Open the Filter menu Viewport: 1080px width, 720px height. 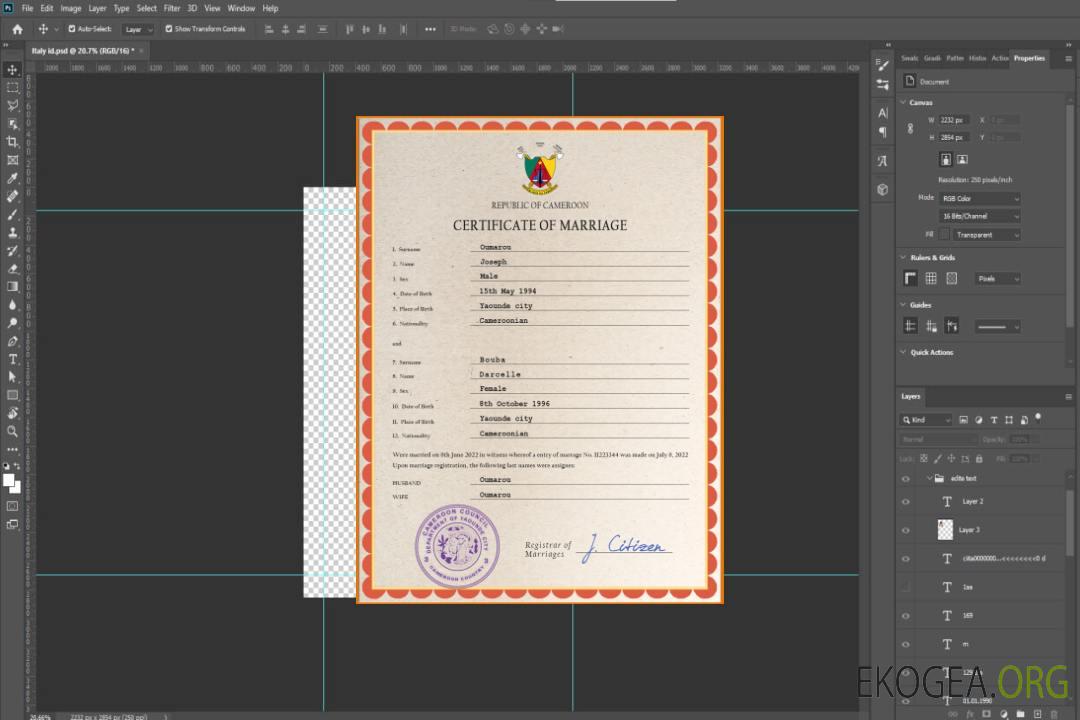click(172, 8)
